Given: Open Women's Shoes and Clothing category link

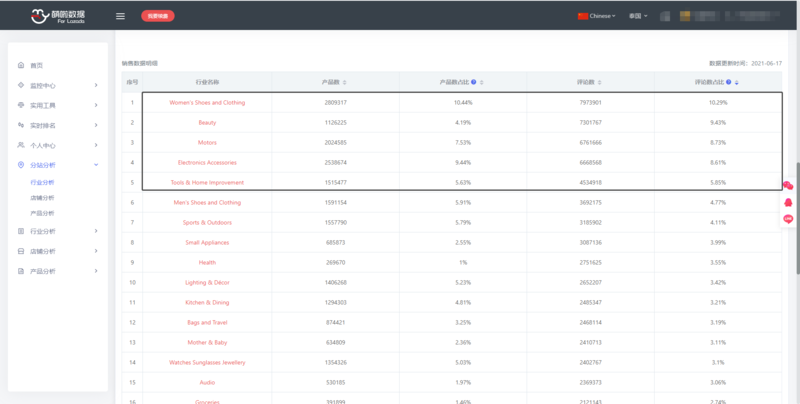Looking at the screenshot, I should [207, 103].
